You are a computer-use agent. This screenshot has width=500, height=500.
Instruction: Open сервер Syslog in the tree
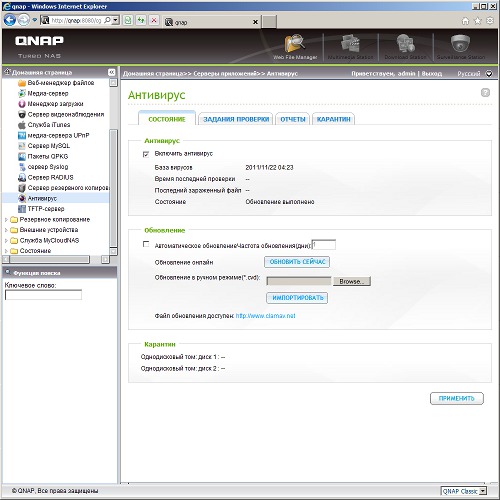point(48,167)
